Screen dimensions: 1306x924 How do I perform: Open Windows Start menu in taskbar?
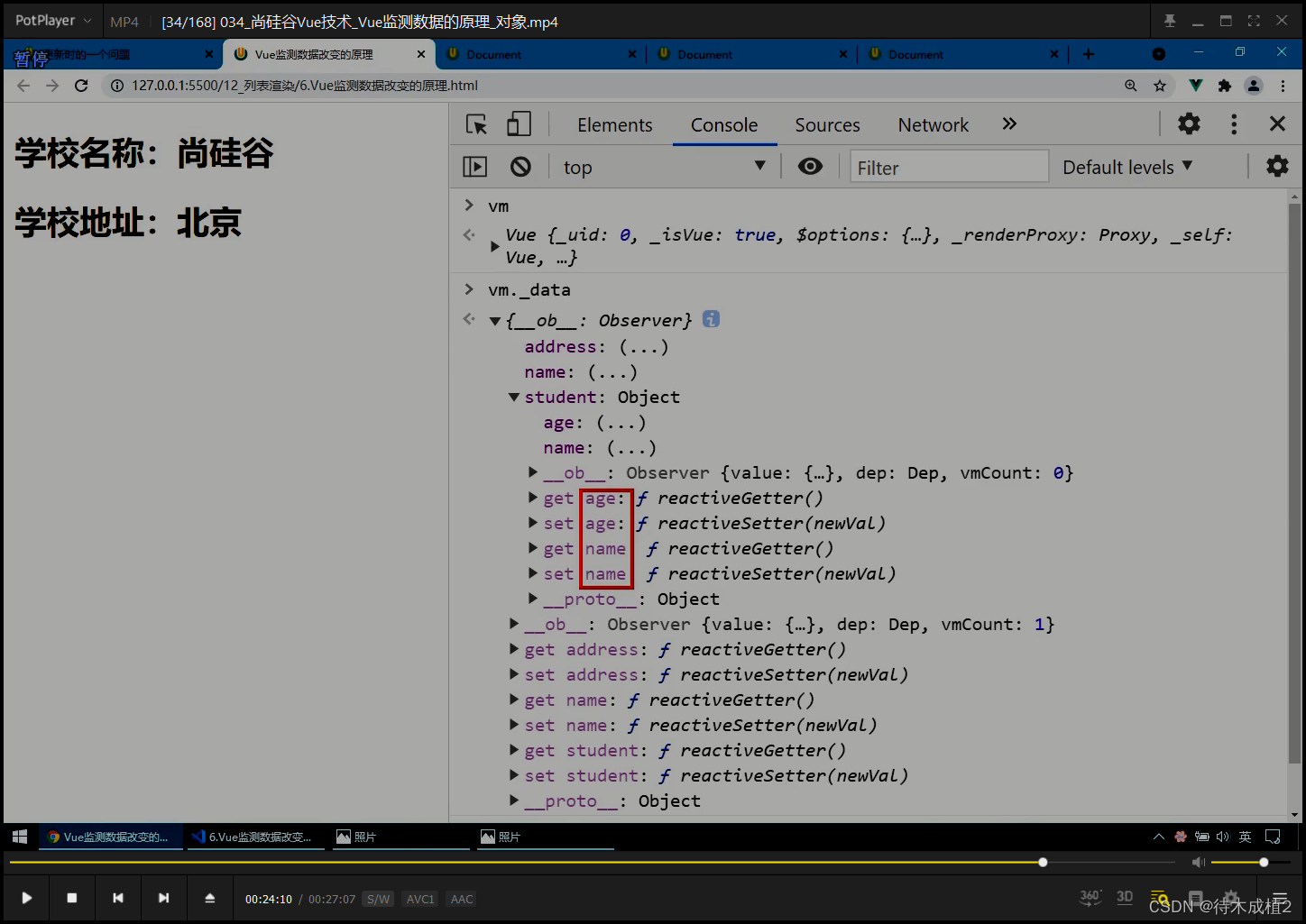pyautogui.click(x=20, y=837)
